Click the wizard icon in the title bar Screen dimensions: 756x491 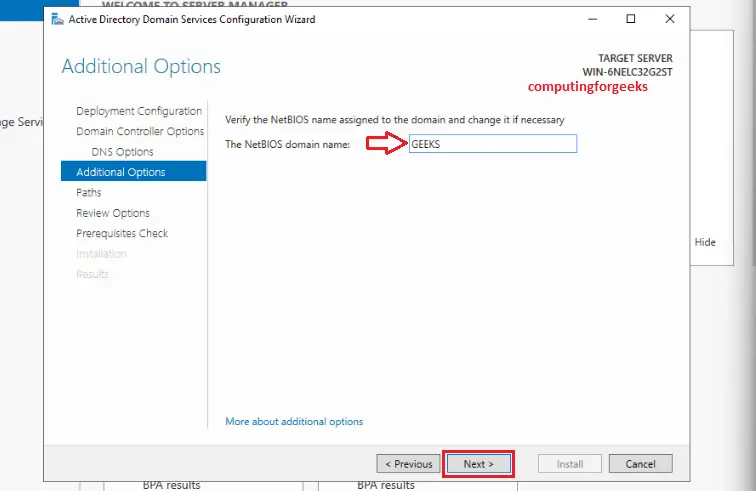pos(57,19)
